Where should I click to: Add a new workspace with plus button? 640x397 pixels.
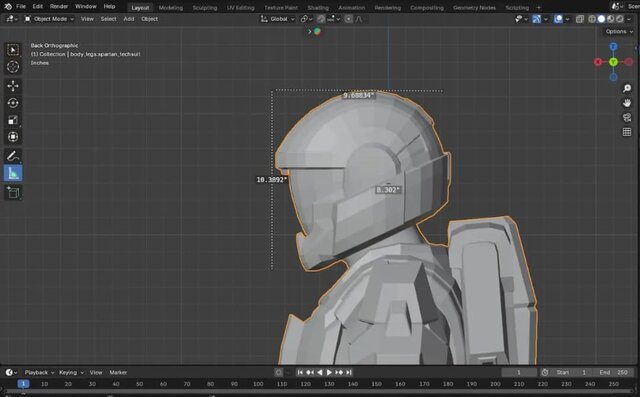click(x=539, y=8)
